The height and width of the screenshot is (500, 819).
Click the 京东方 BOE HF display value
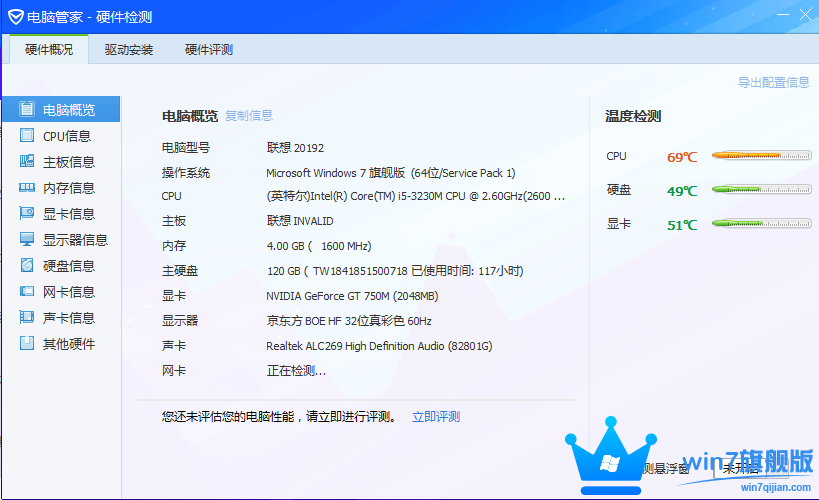(x=349, y=321)
